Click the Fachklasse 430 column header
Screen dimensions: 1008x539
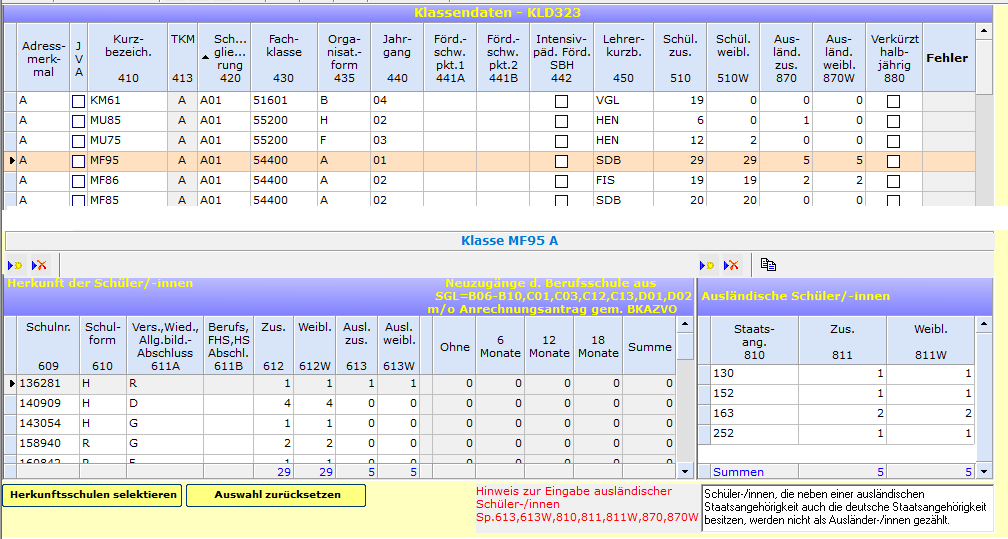[284, 58]
